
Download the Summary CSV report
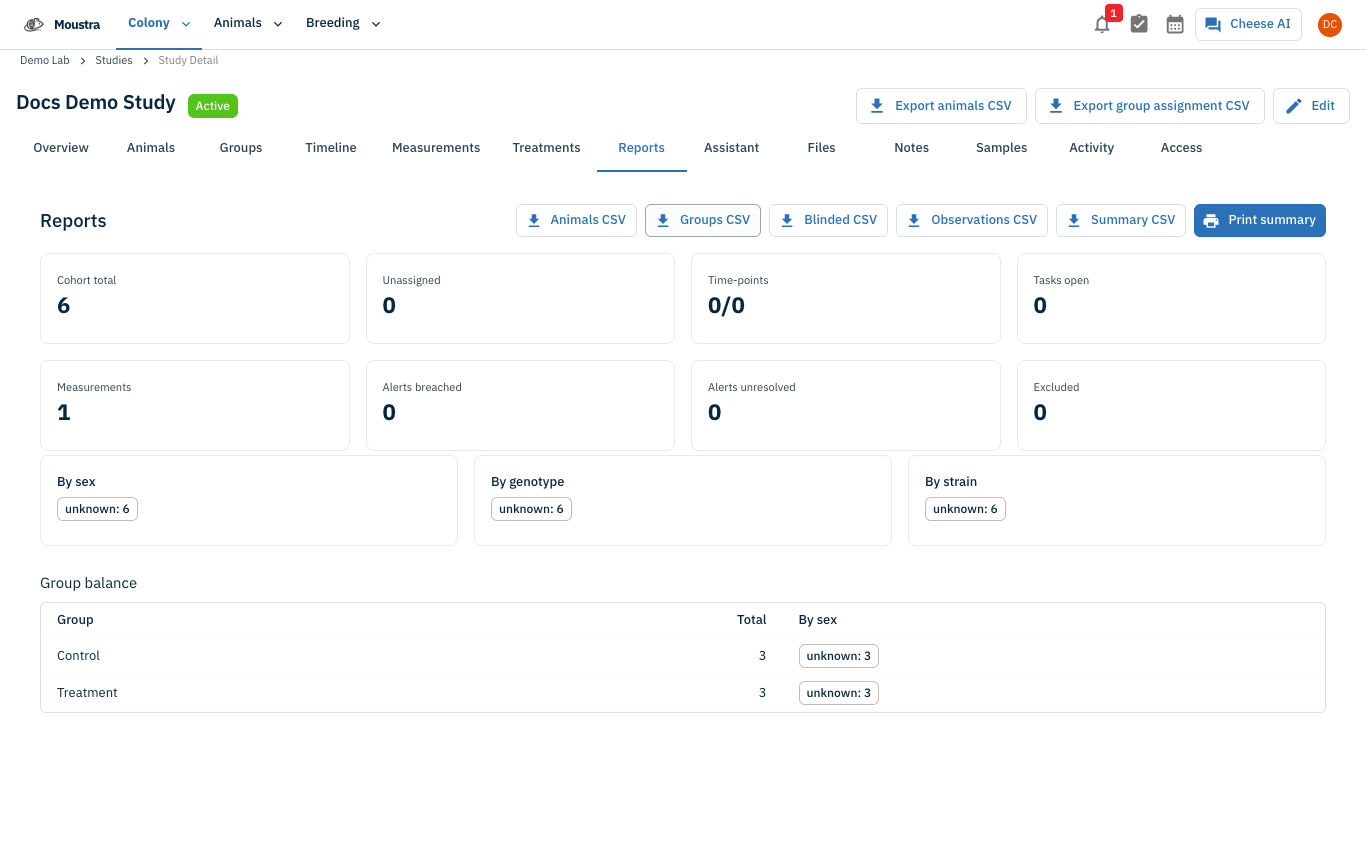1121,220
